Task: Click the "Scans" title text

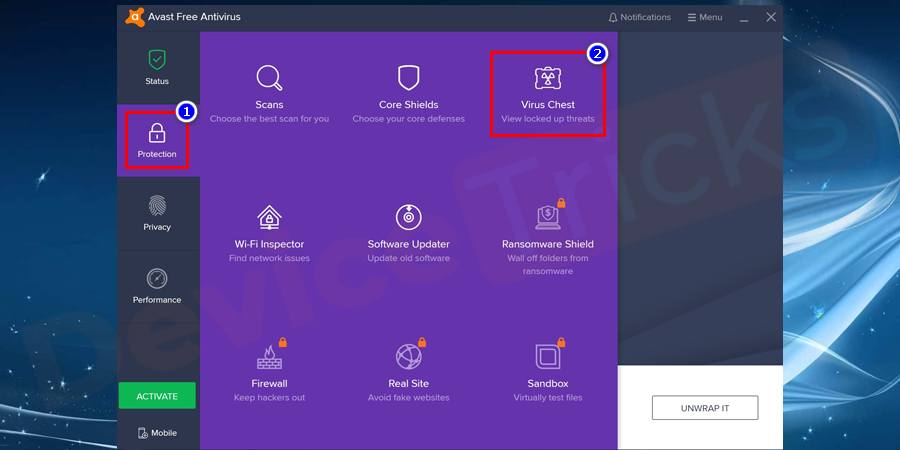Action: pyautogui.click(x=269, y=105)
